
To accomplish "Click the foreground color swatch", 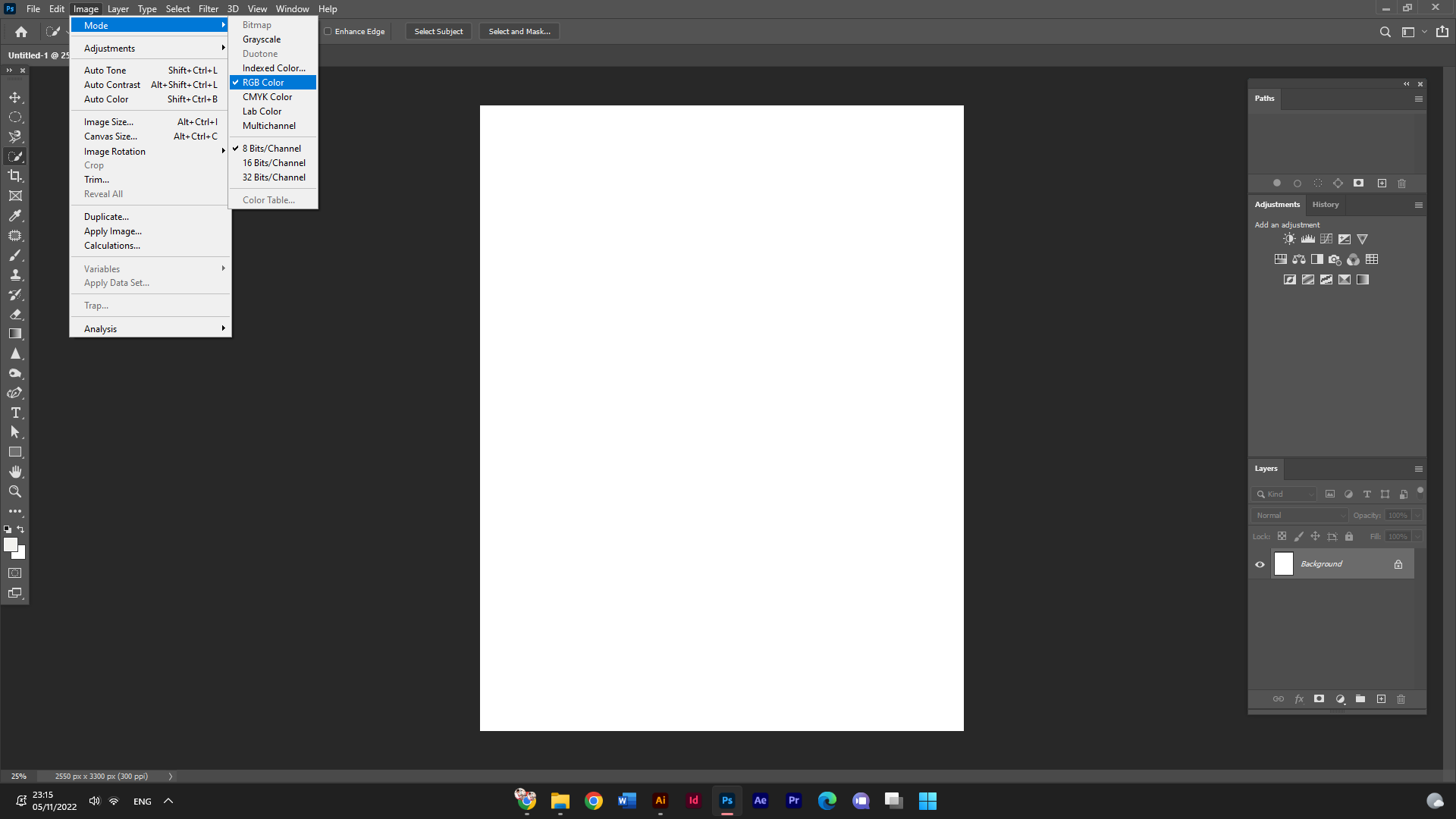I will (x=11, y=544).
